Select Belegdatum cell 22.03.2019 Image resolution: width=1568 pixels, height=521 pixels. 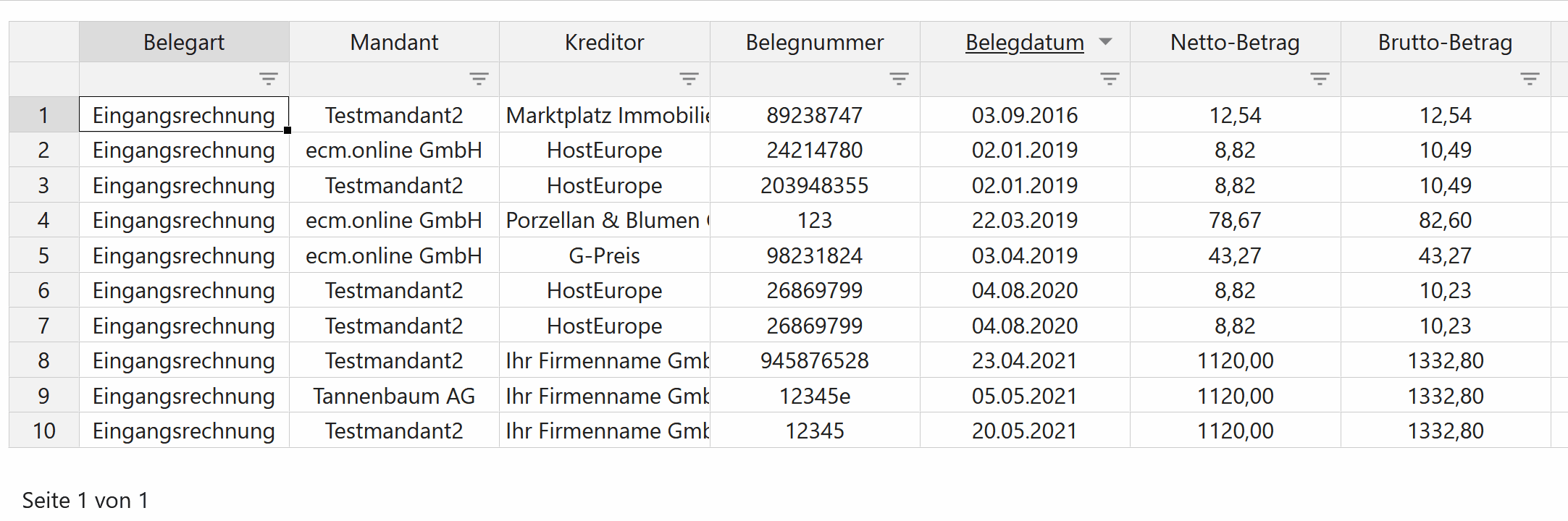click(1025, 220)
